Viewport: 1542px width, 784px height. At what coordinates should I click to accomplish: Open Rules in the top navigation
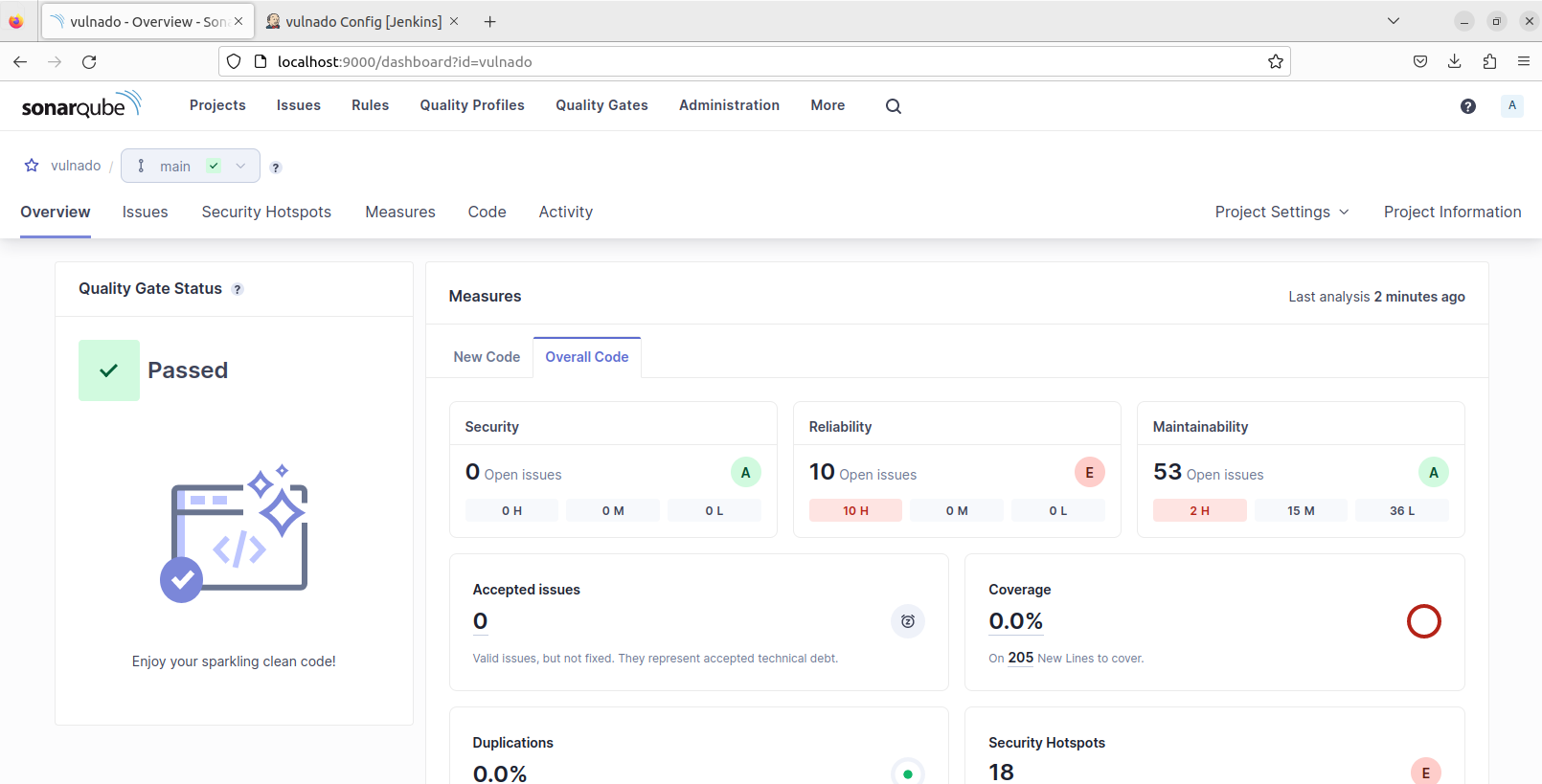[371, 105]
